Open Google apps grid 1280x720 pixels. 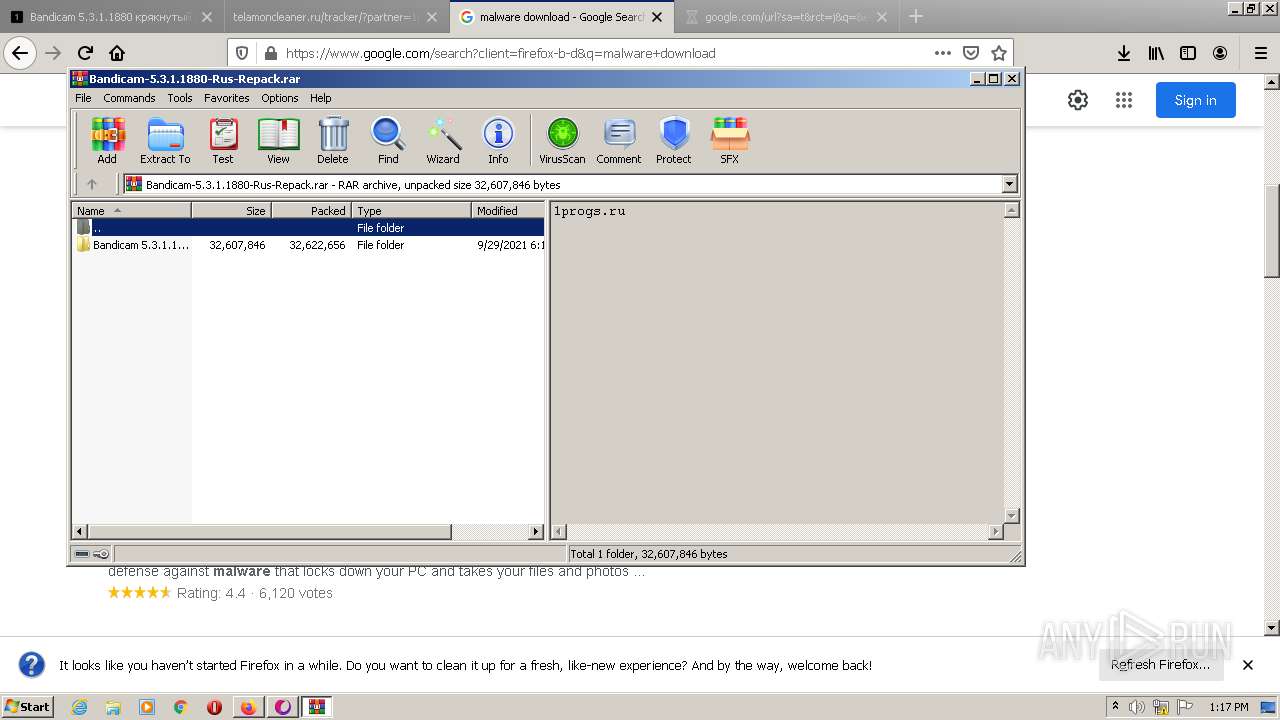point(1124,100)
